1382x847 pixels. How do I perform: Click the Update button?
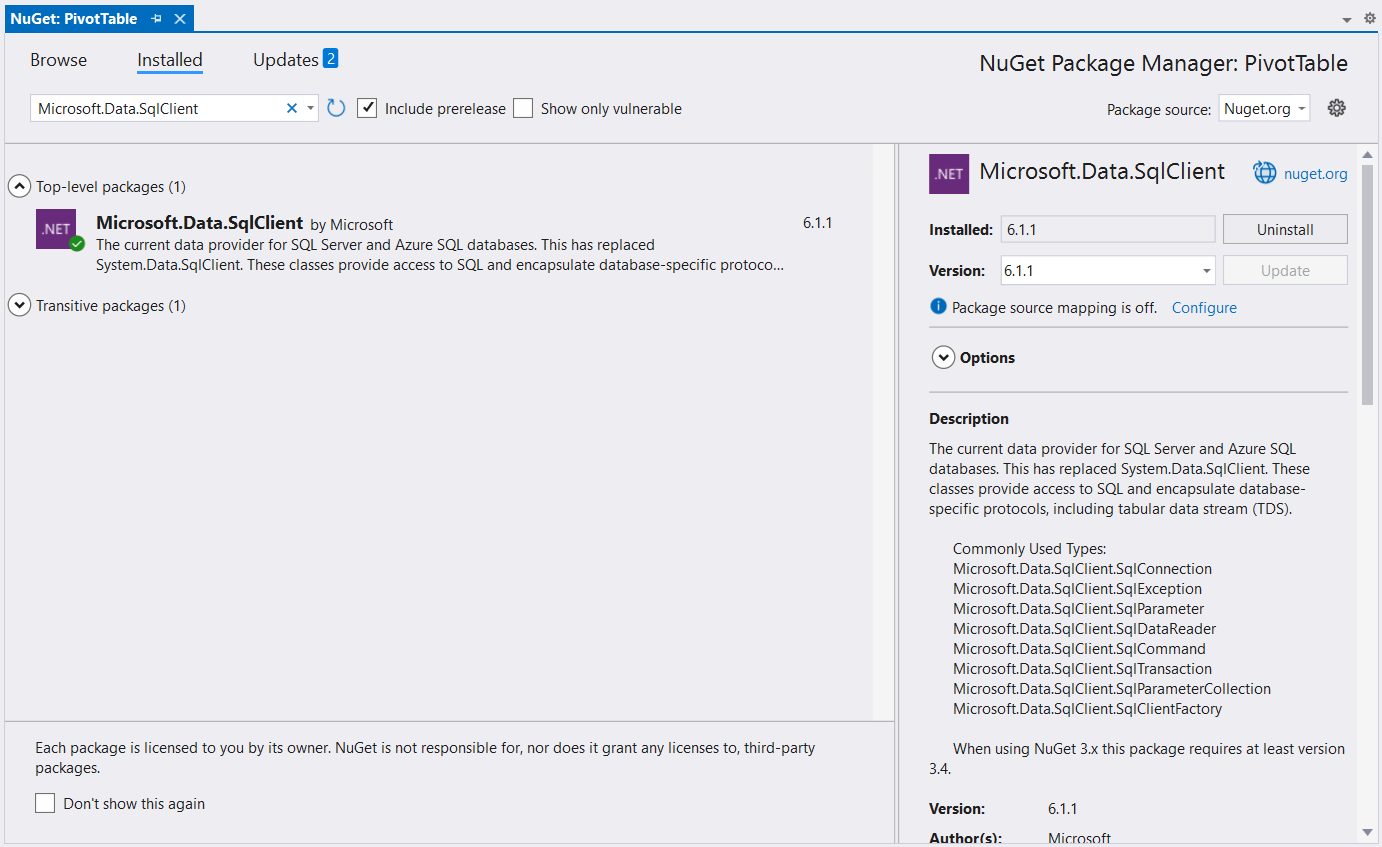point(1285,270)
